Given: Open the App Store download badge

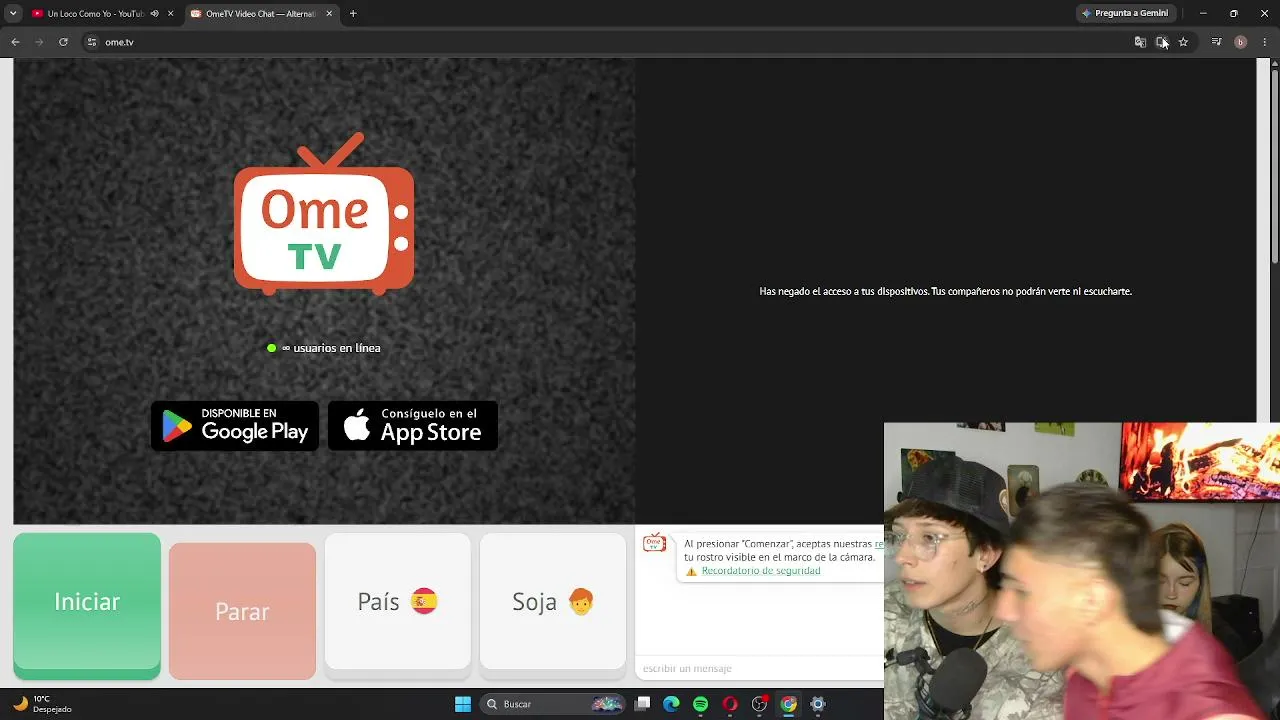Looking at the screenshot, I should (413, 426).
